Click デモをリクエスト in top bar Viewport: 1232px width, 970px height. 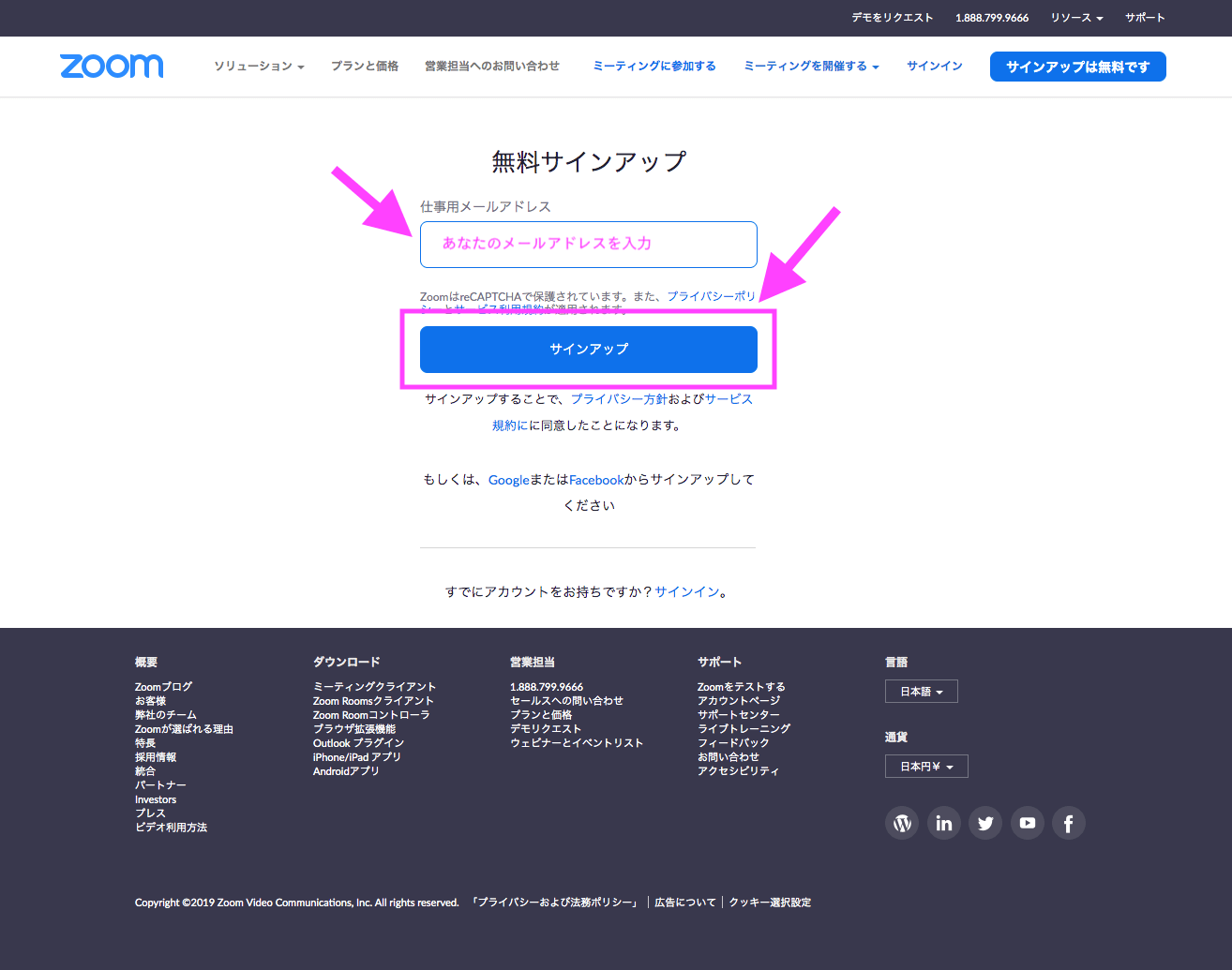[x=893, y=18]
